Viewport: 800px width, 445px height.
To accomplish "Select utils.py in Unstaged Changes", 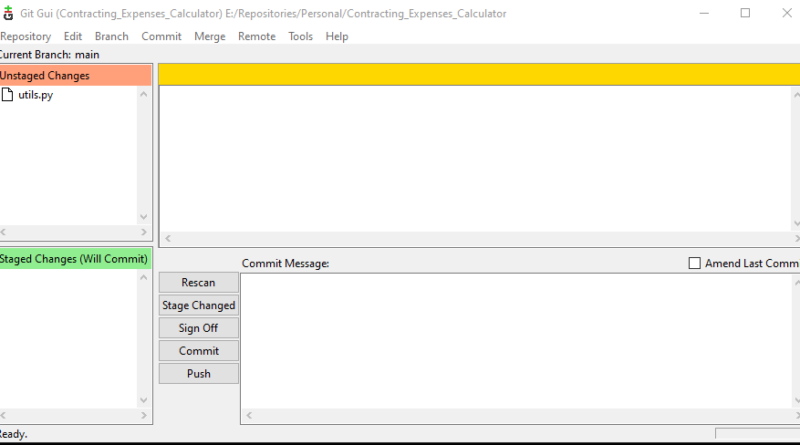I will point(35,95).
